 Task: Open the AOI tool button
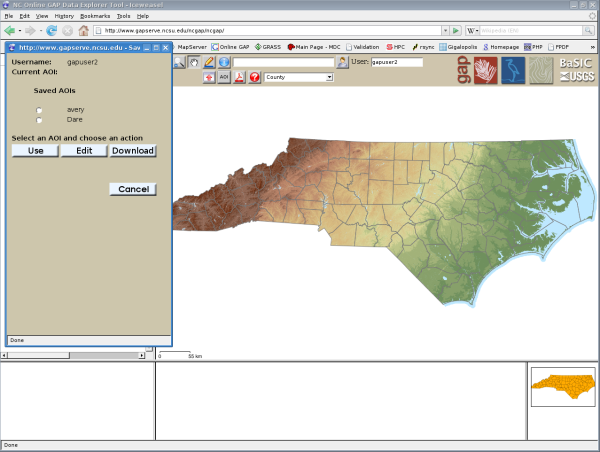pyautogui.click(x=224, y=77)
